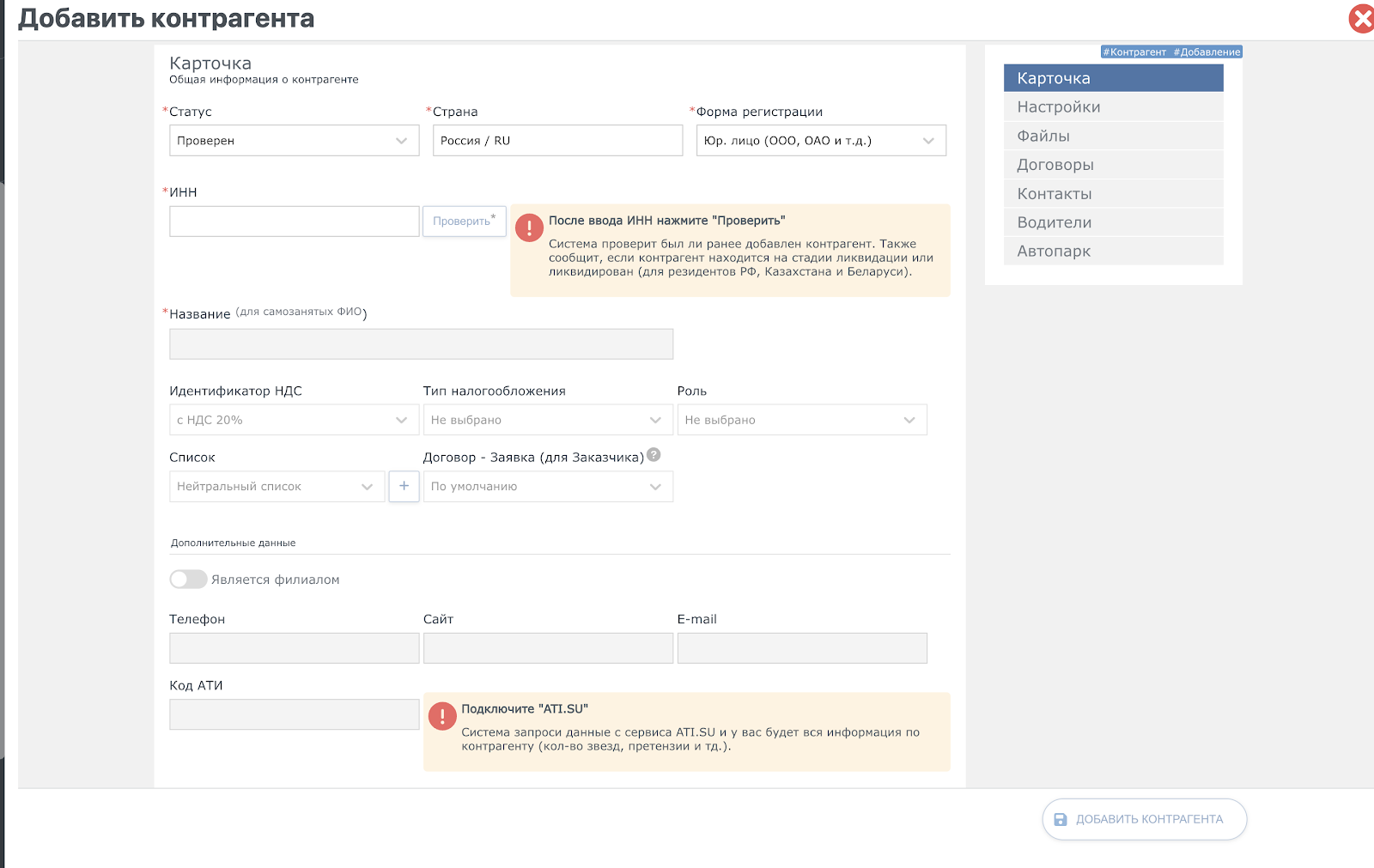Select the Карточка tab in the side menu

pos(1113,78)
